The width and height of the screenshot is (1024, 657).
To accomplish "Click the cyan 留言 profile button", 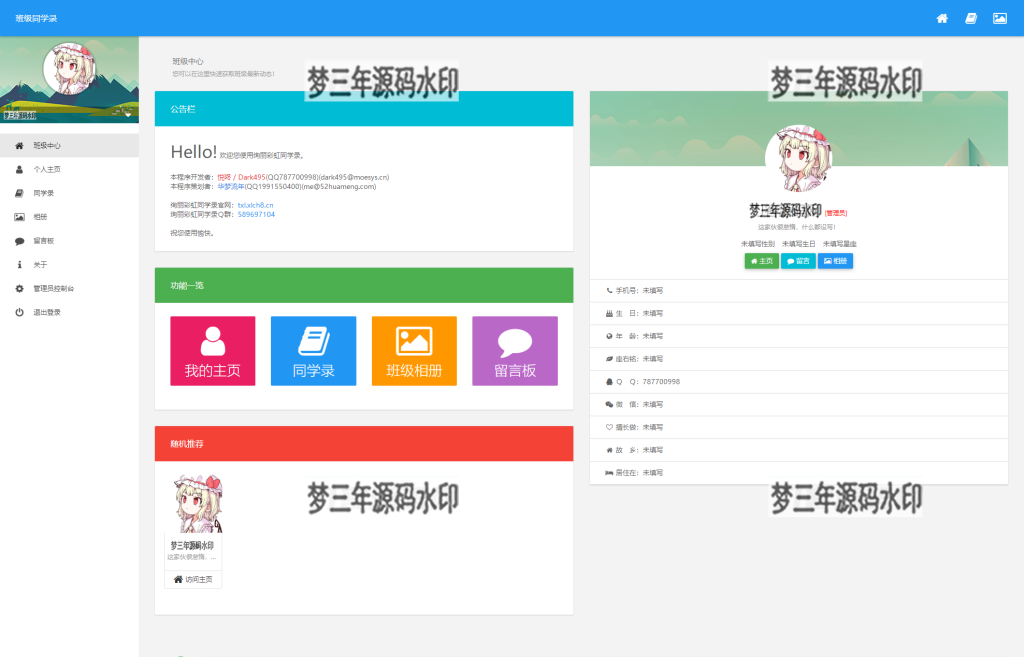I will (798, 261).
